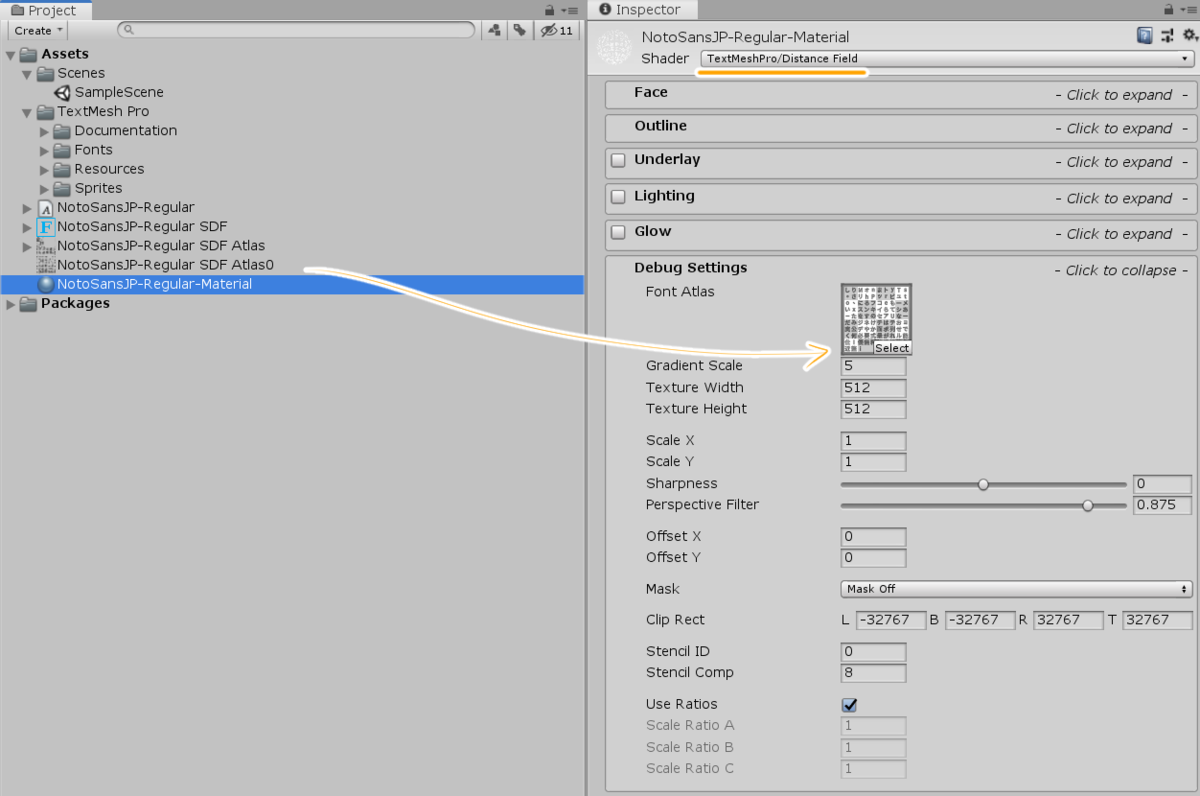
Task: Collapse the TextMesh Pro folder arrow
Action: [x=28, y=113]
